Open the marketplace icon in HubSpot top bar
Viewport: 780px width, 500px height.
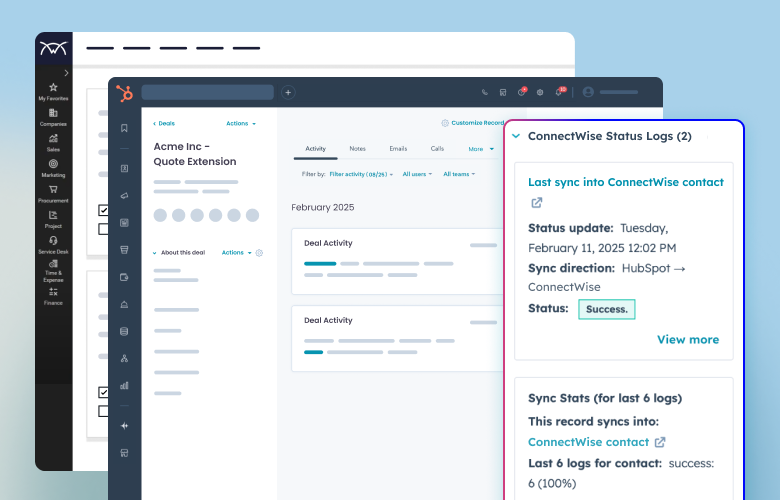(x=503, y=93)
